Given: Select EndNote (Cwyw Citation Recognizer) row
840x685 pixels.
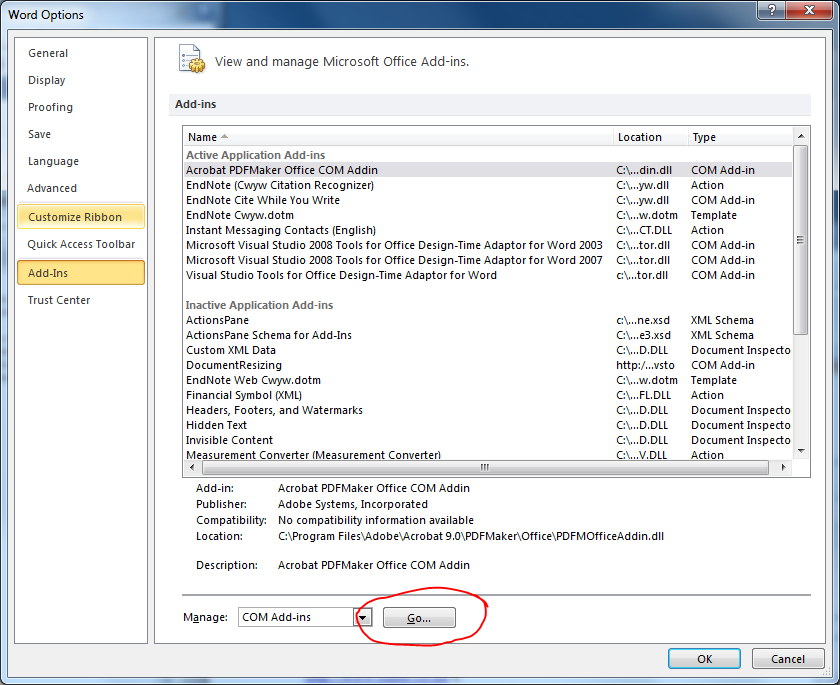Looking at the screenshot, I should pos(488,185).
